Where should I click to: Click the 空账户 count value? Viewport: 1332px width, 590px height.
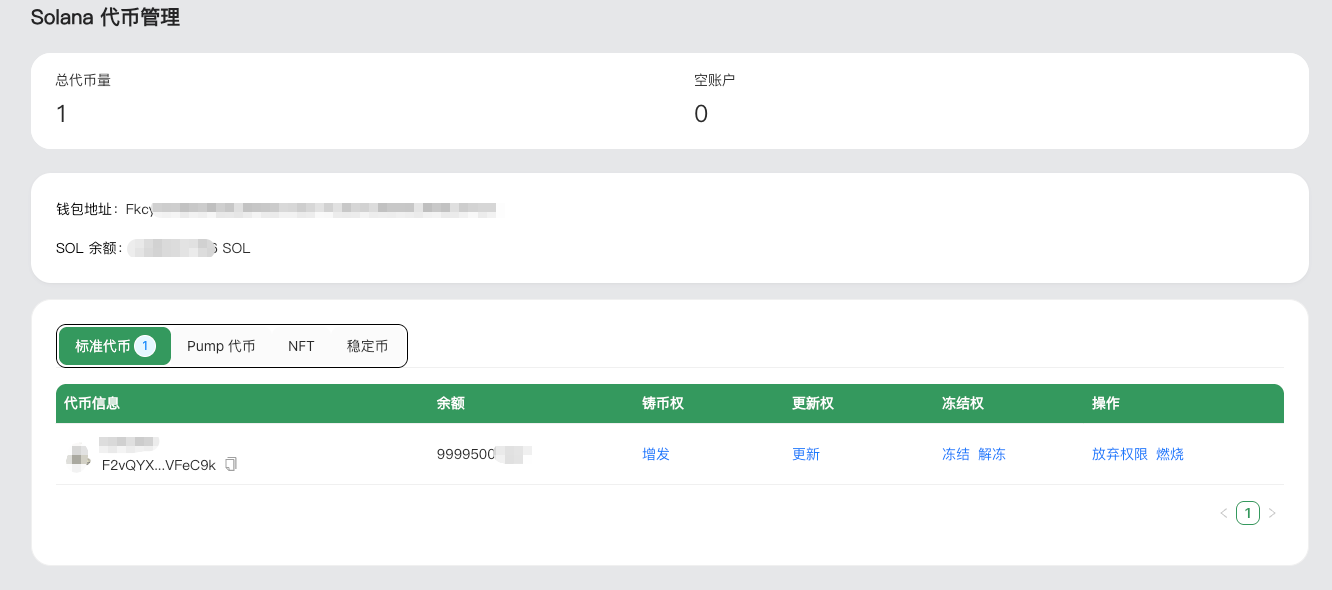pyautogui.click(x=701, y=114)
